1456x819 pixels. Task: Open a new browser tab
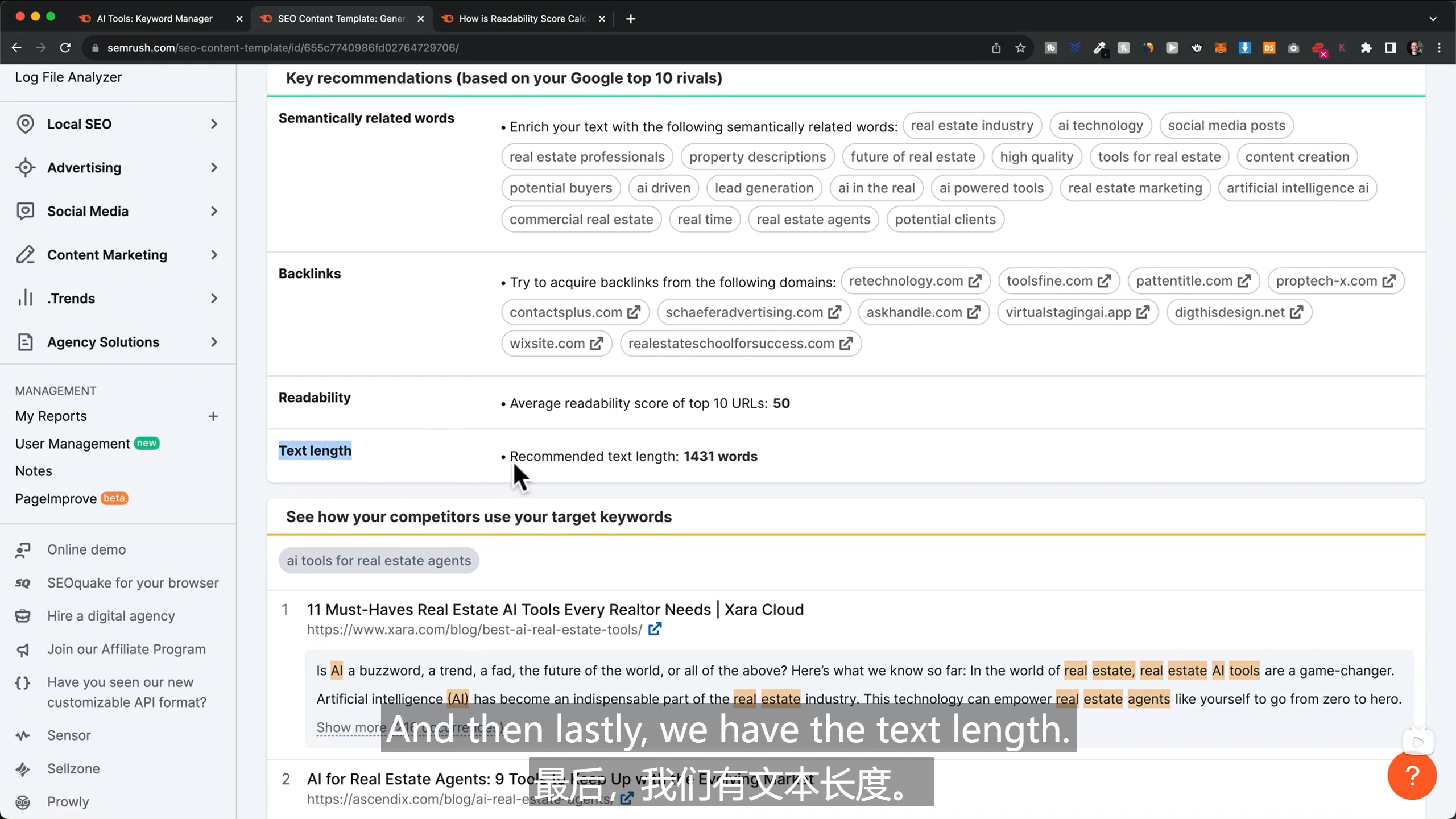[x=630, y=19]
